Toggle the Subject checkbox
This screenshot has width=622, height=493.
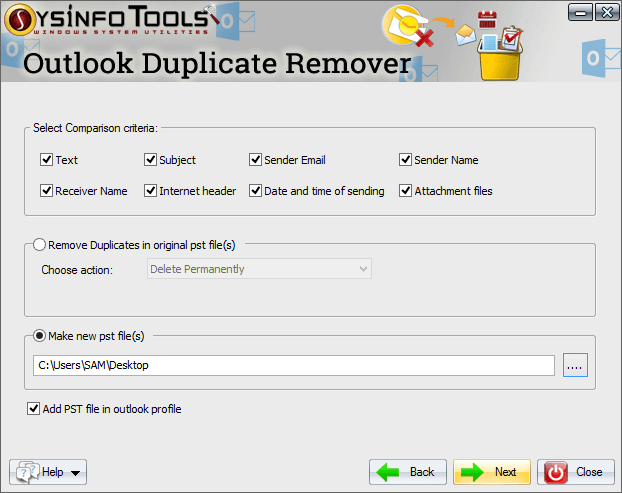tap(150, 160)
